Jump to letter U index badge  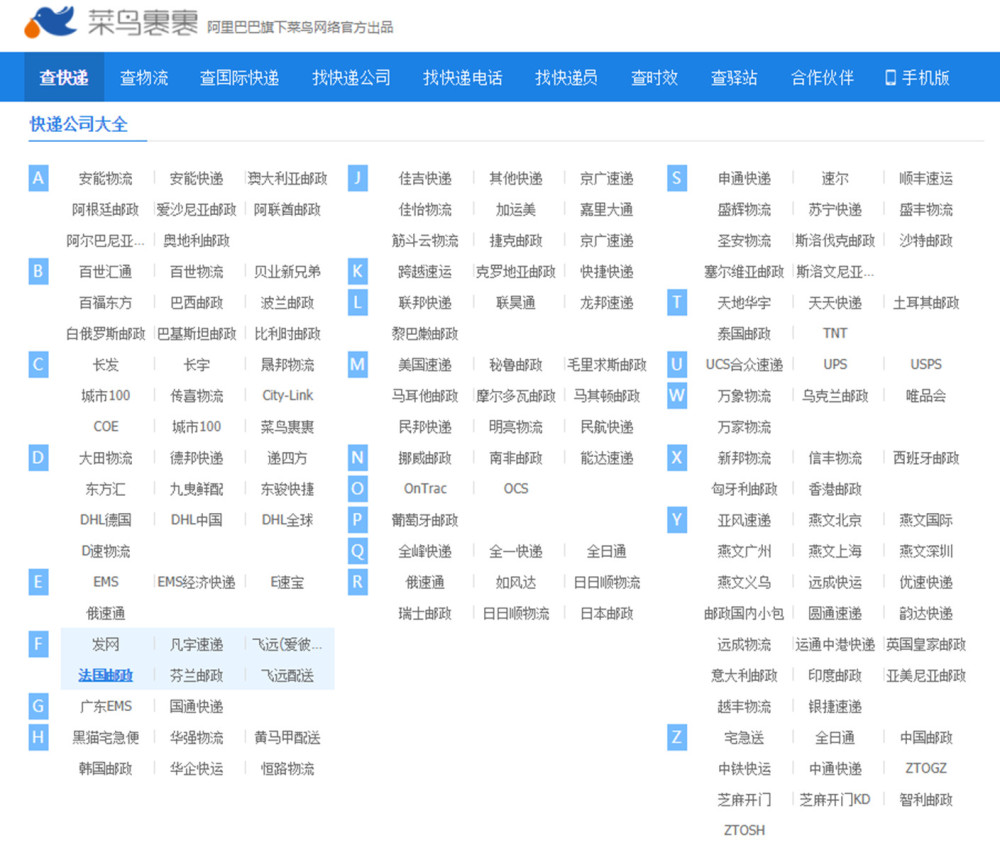tap(677, 364)
